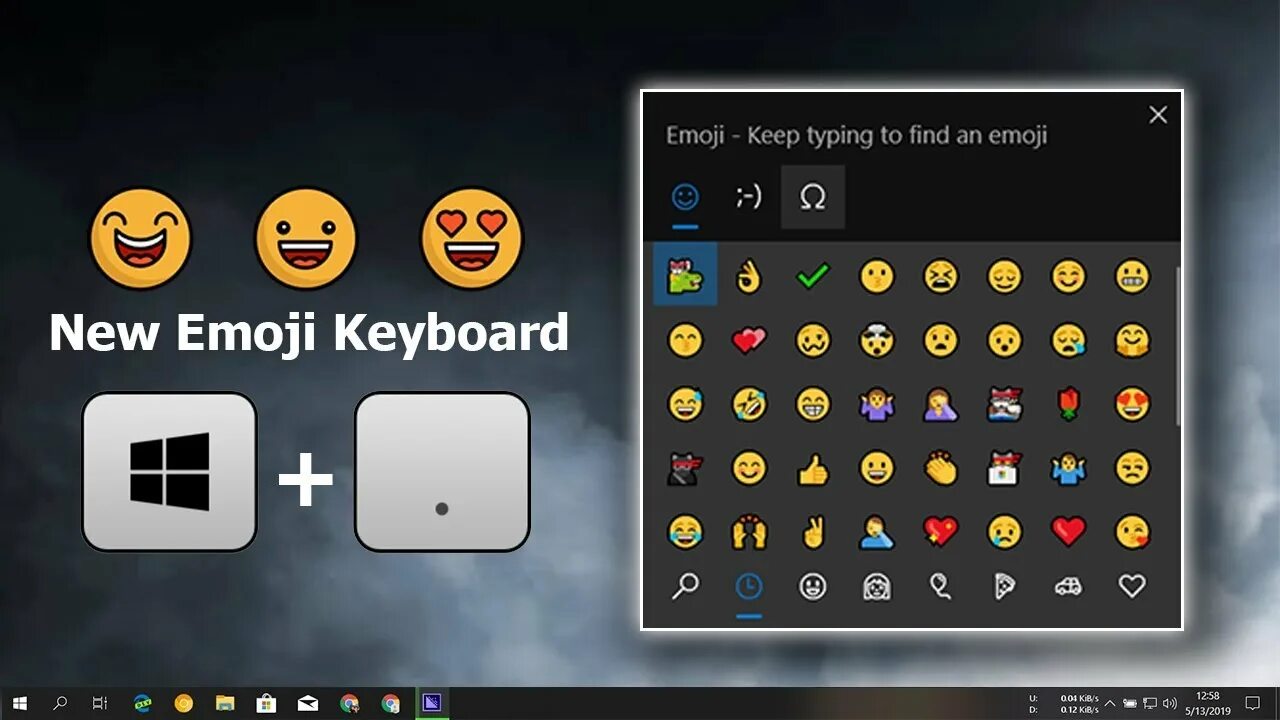Choose the face blowing a kiss emoji

click(1132, 532)
